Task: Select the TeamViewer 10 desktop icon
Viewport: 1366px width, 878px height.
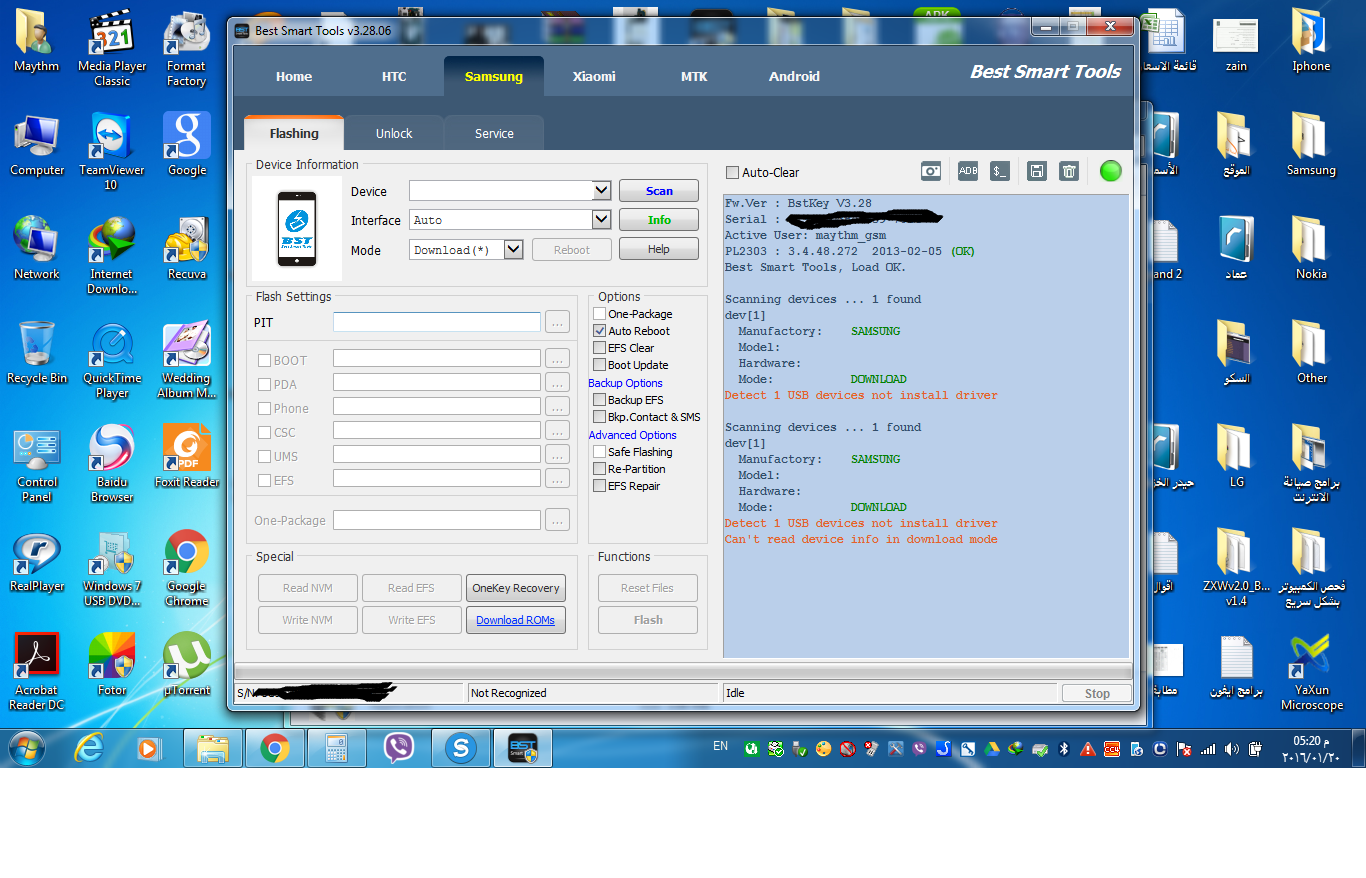Action: point(111,151)
